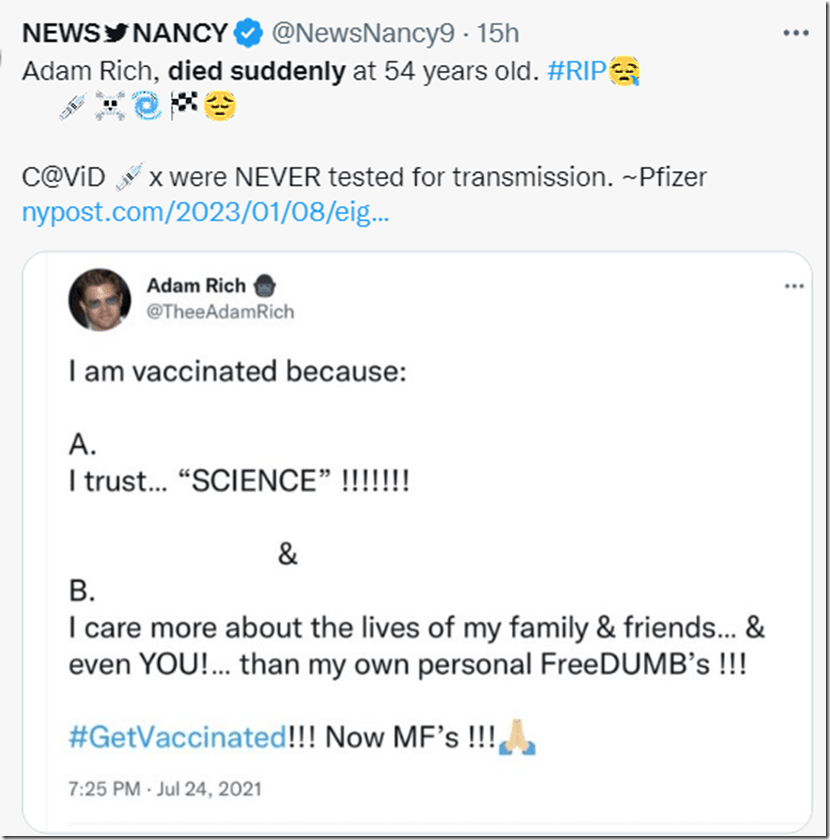Open the outer tweet's more options menu
830x840 pixels.
pyautogui.click(x=795, y=32)
